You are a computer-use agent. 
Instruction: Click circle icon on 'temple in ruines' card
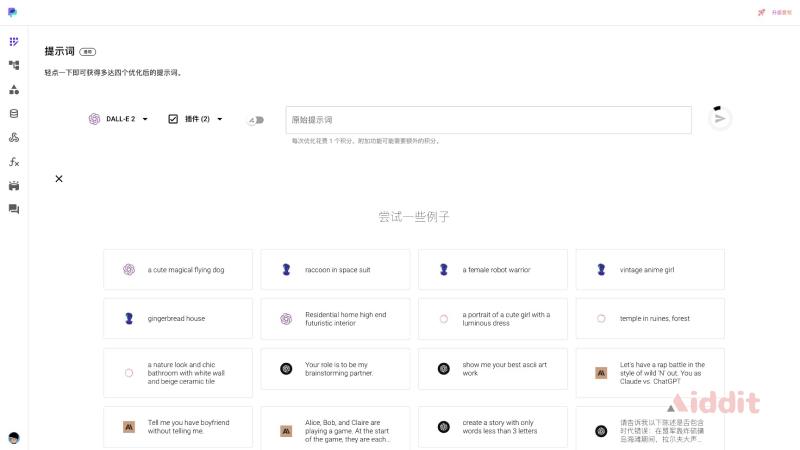(x=601, y=318)
